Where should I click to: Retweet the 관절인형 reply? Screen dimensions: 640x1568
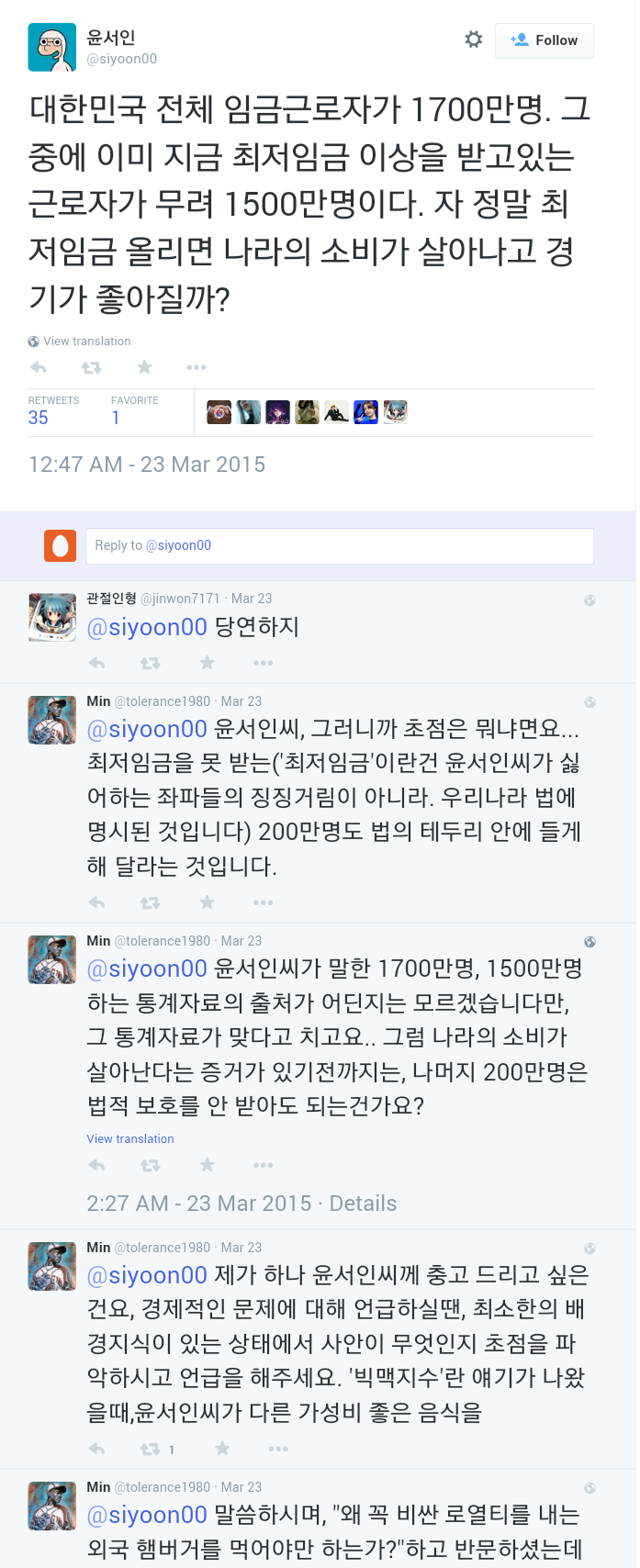(x=150, y=663)
